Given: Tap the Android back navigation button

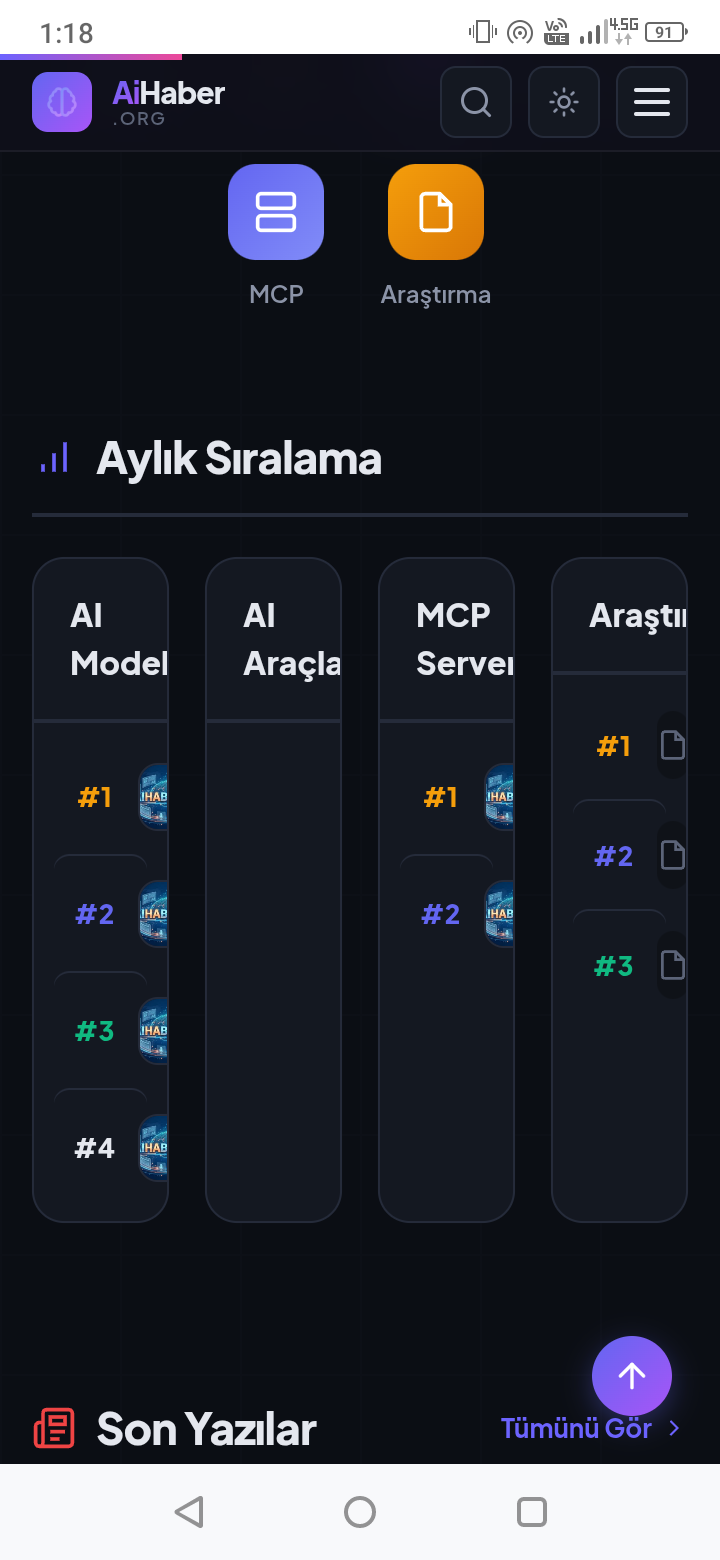Looking at the screenshot, I should point(189,1511).
